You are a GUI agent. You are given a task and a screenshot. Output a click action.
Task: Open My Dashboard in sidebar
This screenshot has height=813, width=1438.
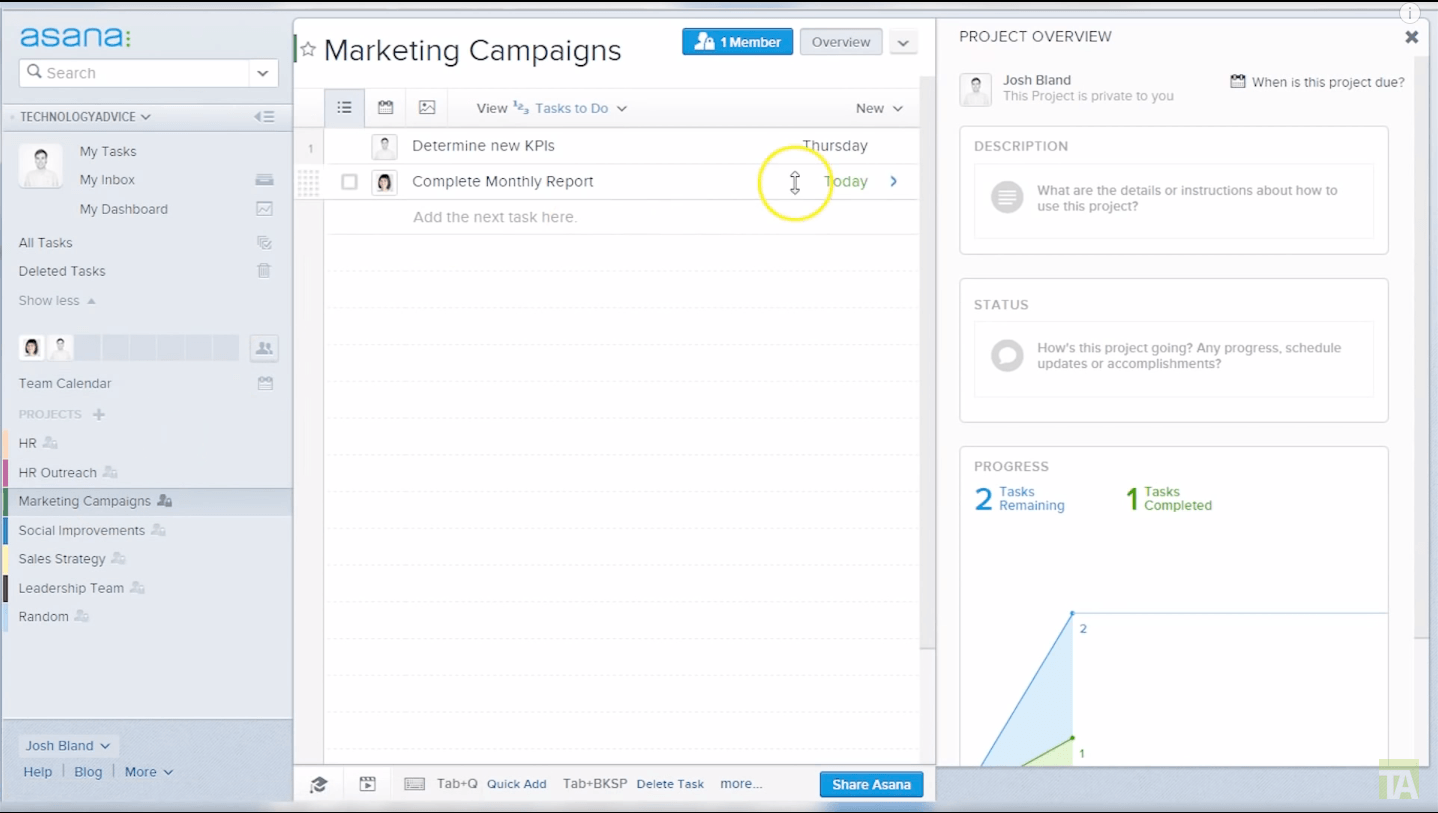124,209
